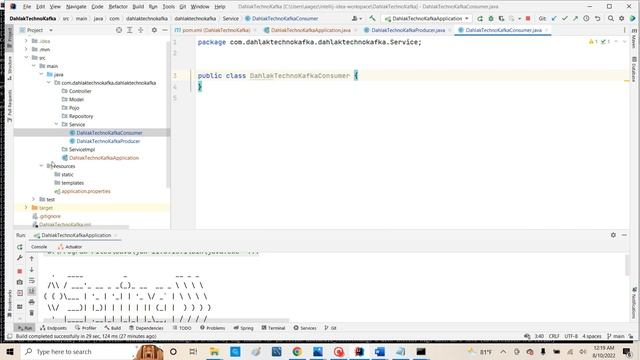The width and height of the screenshot is (640, 360).
Task: Click the Rerun application icon in toolbar
Action: click(x=480, y=18)
